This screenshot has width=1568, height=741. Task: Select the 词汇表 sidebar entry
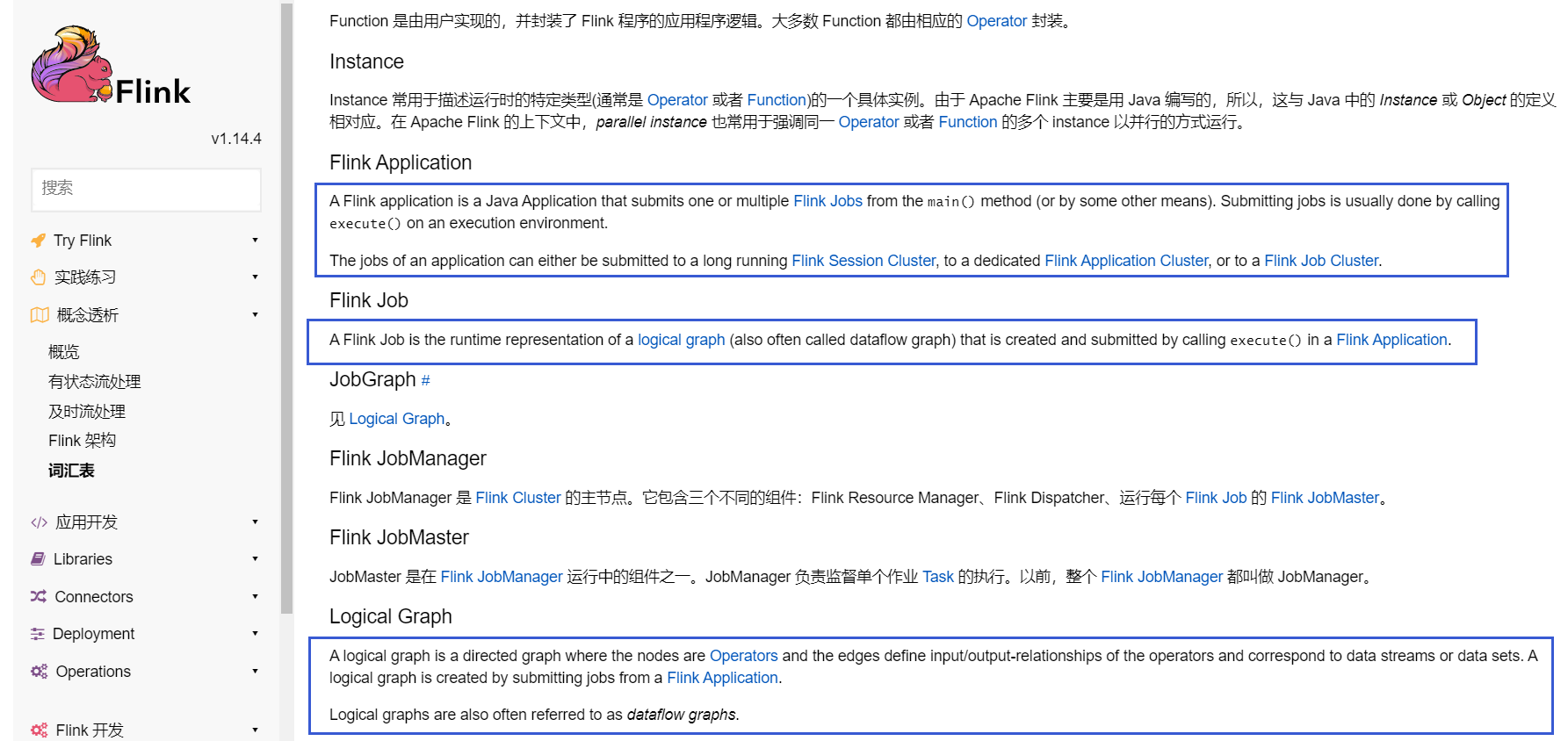click(x=71, y=471)
